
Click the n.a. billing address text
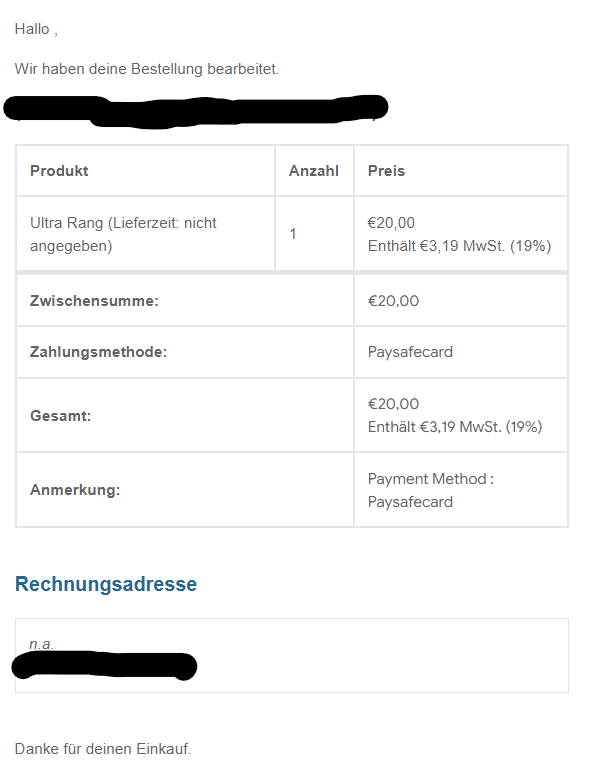point(41,644)
